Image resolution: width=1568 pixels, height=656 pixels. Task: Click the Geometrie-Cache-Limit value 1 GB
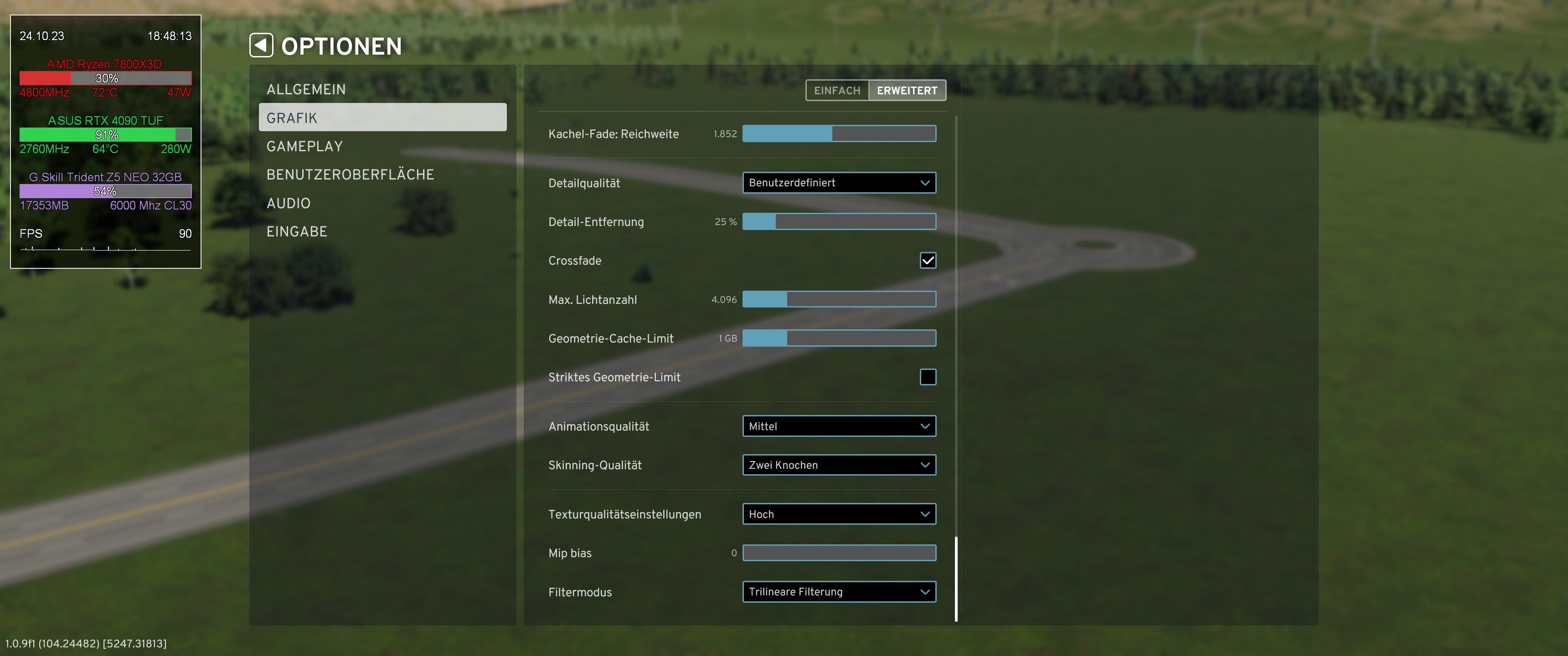[x=727, y=338]
